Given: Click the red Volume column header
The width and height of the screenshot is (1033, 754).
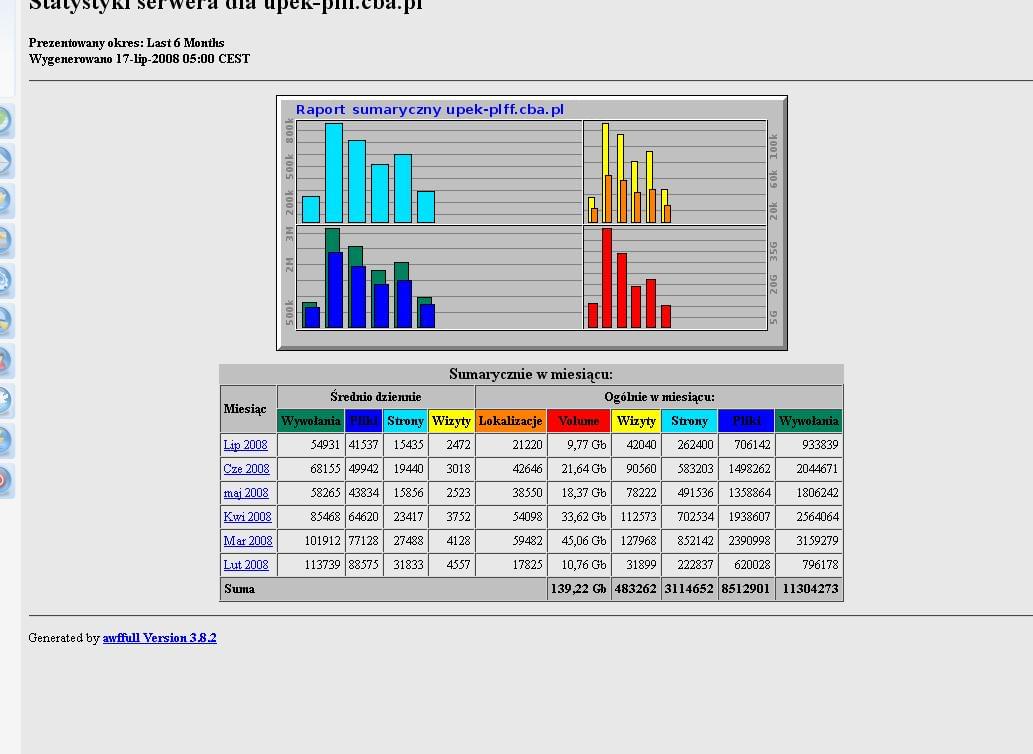Looking at the screenshot, I should coord(578,421).
